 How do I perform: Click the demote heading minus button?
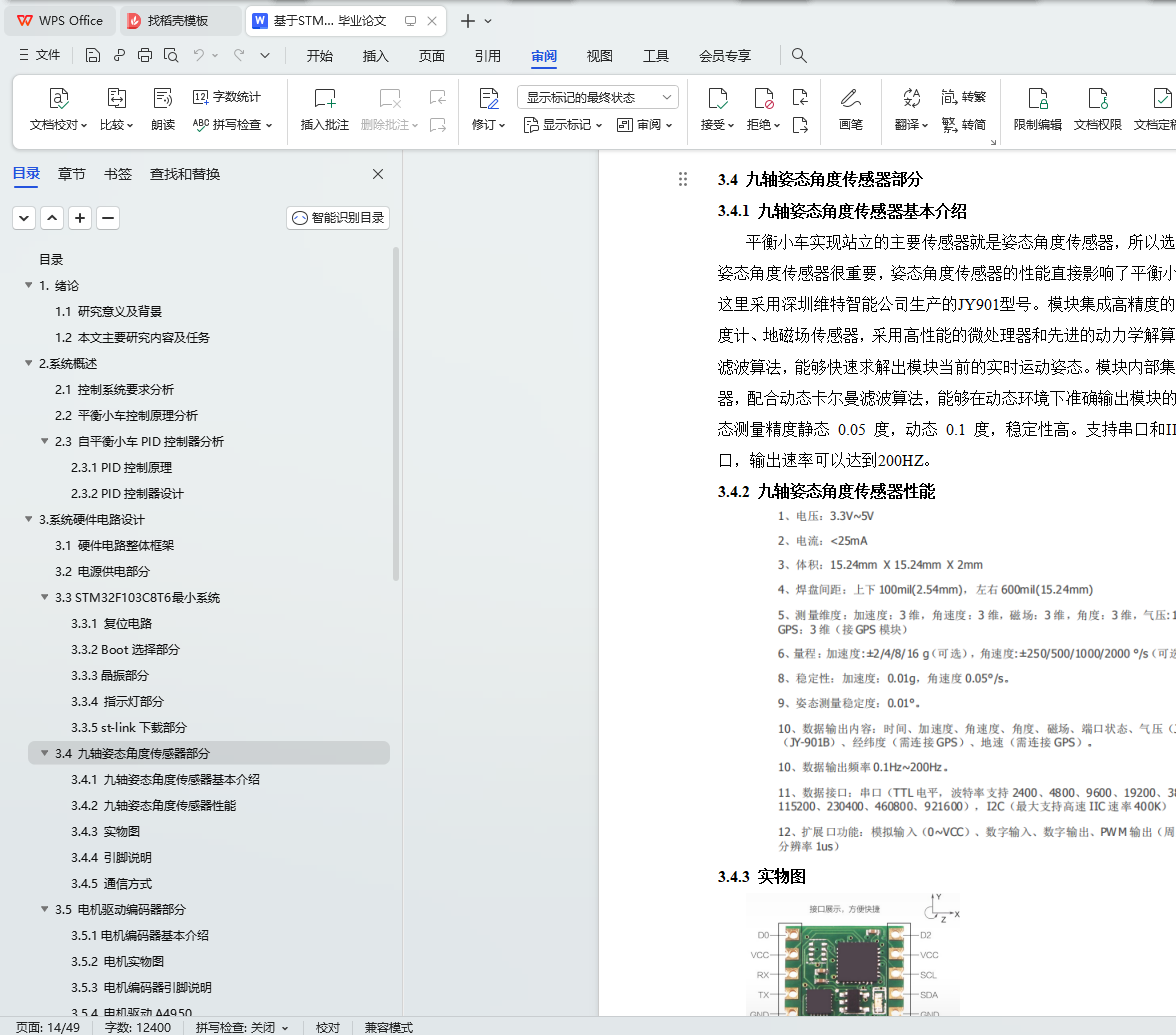pos(108,218)
